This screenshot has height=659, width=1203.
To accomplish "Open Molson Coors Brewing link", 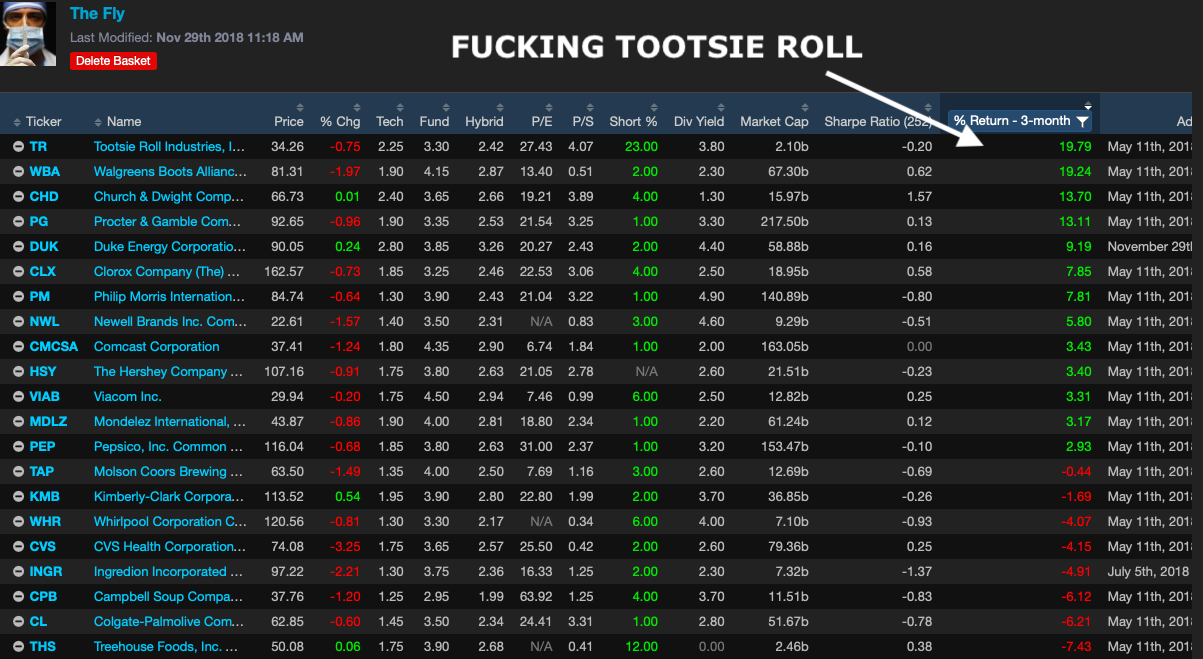I will [168, 471].
